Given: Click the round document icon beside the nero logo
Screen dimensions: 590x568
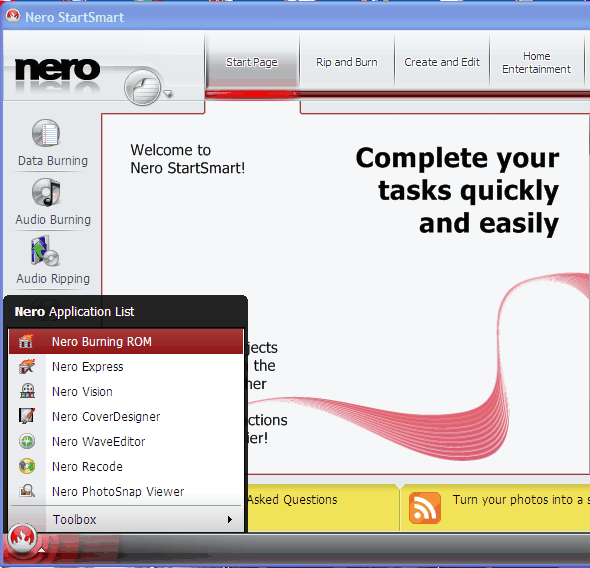Looking at the screenshot, I should tap(143, 87).
